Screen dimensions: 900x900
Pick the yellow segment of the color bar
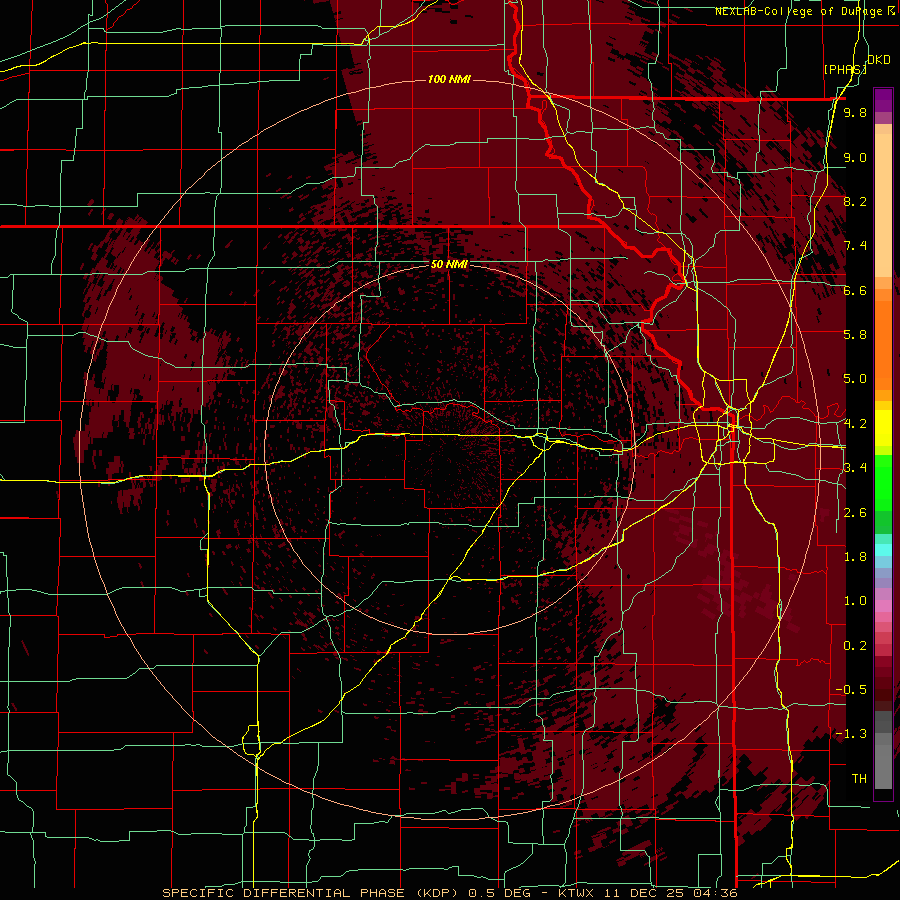(x=883, y=428)
